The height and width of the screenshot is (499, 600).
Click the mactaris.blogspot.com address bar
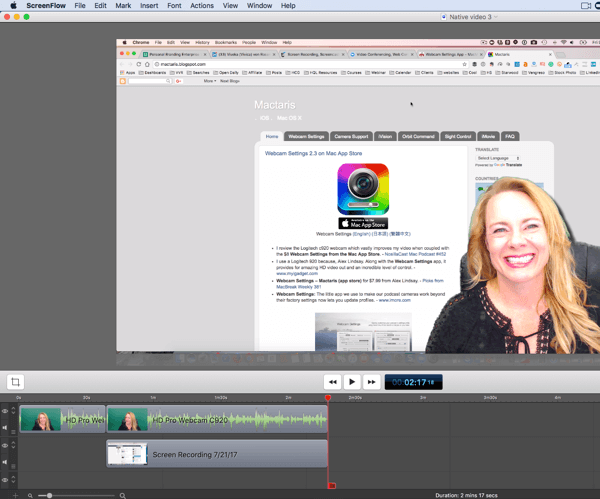tap(308, 64)
